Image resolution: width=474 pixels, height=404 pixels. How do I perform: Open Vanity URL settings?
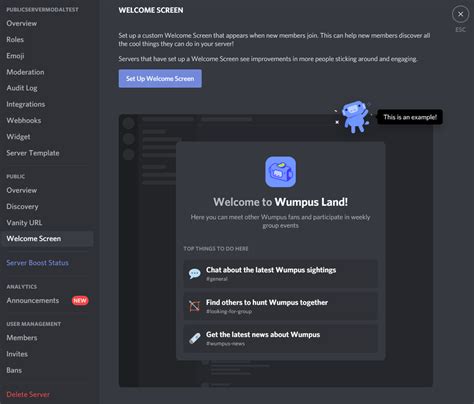click(24, 223)
